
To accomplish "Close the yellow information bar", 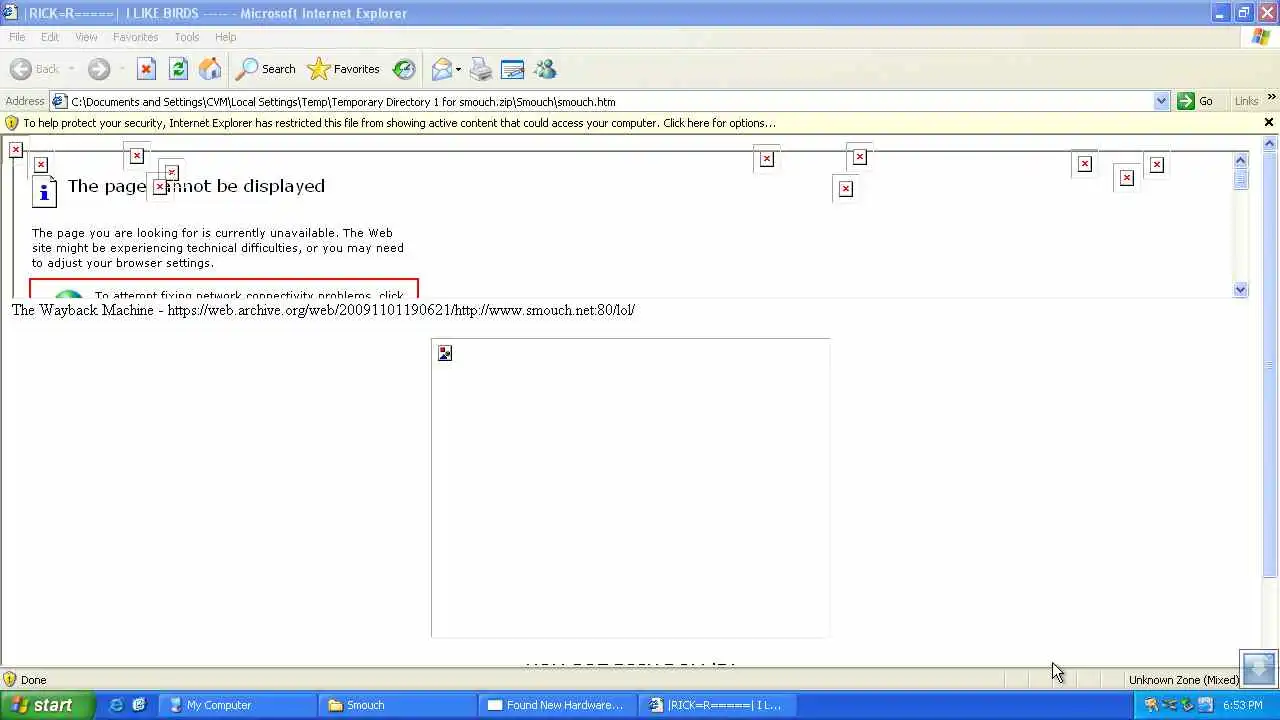I will click(x=1269, y=122).
